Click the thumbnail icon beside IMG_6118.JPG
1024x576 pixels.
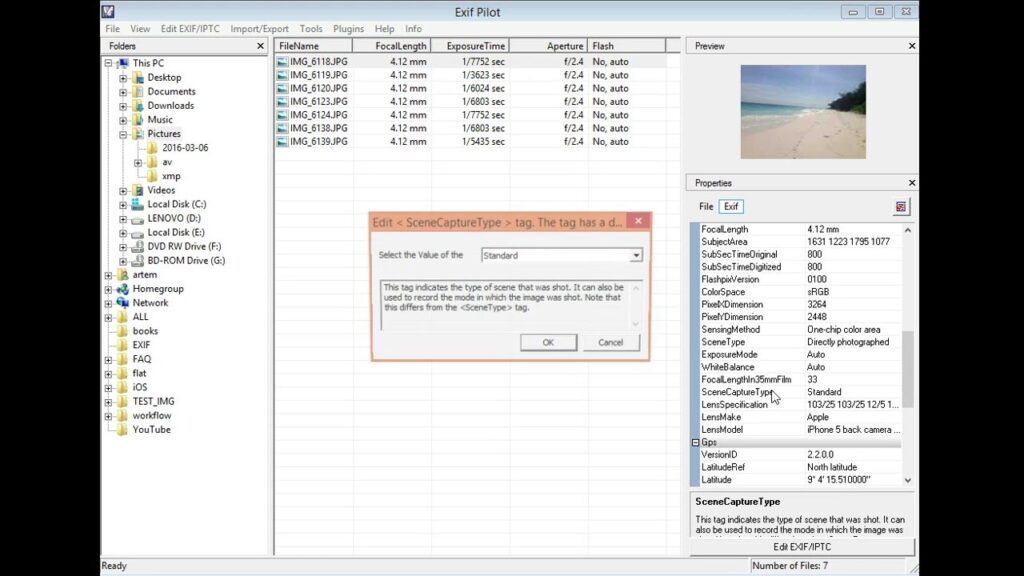coord(280,60)
